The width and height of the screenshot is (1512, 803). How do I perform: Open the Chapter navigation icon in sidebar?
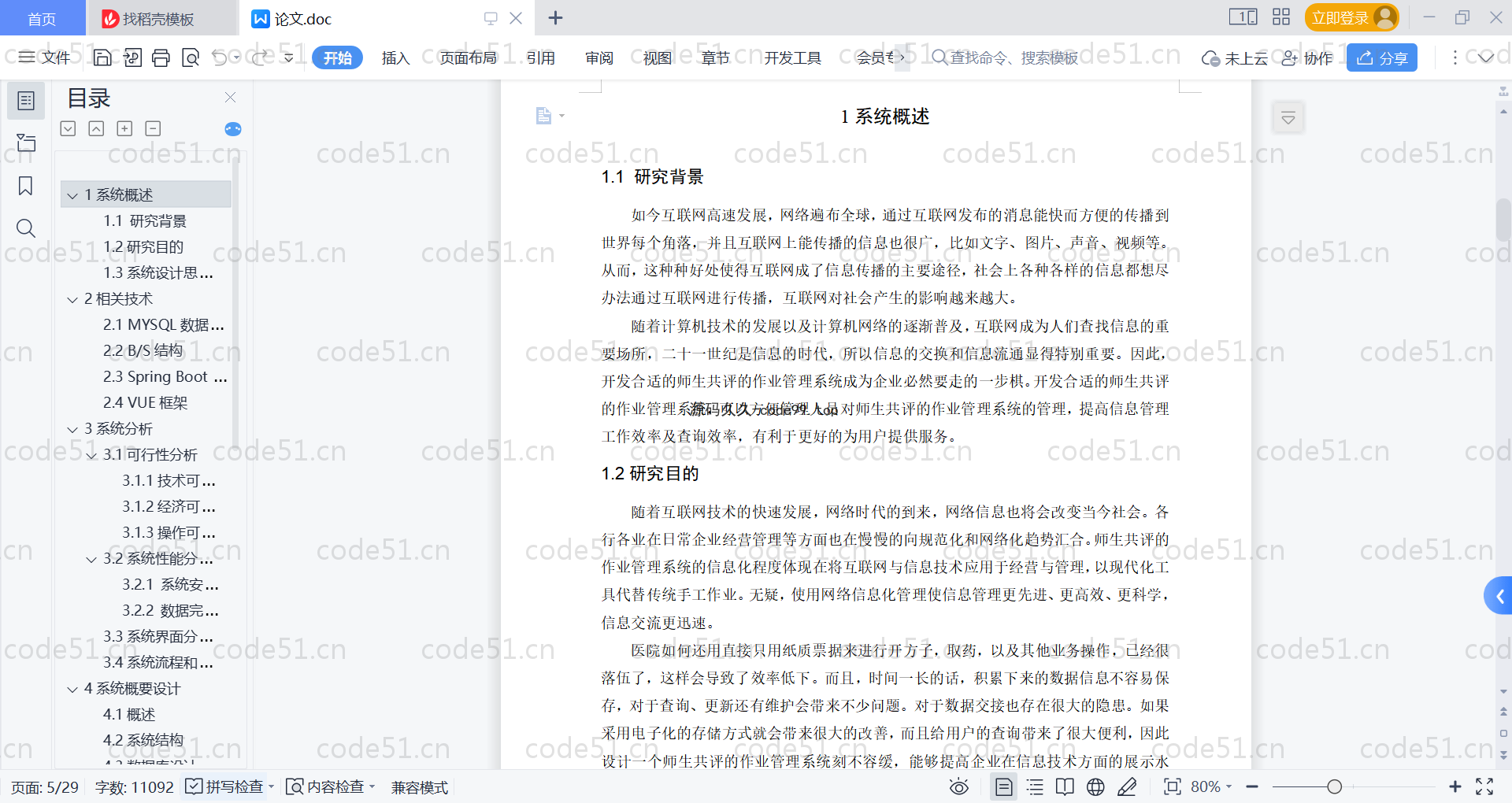click(26, 142)
